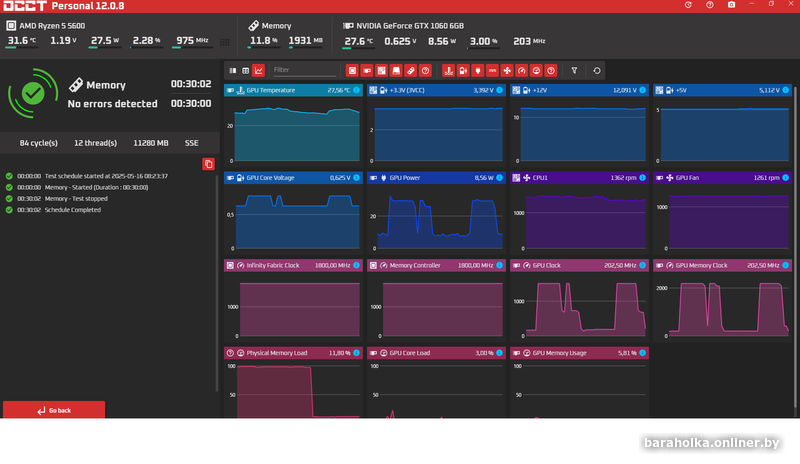This screenshot has height=464, width=800.
Task: Click the current sensor filter icon
Action: point(492,70)
